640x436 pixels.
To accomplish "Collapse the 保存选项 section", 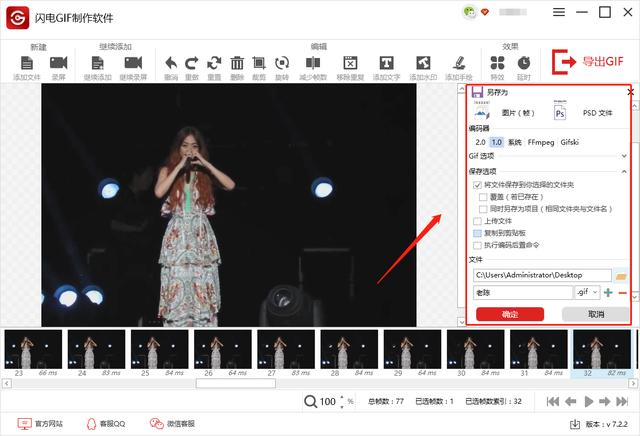I will pos(625,172).
